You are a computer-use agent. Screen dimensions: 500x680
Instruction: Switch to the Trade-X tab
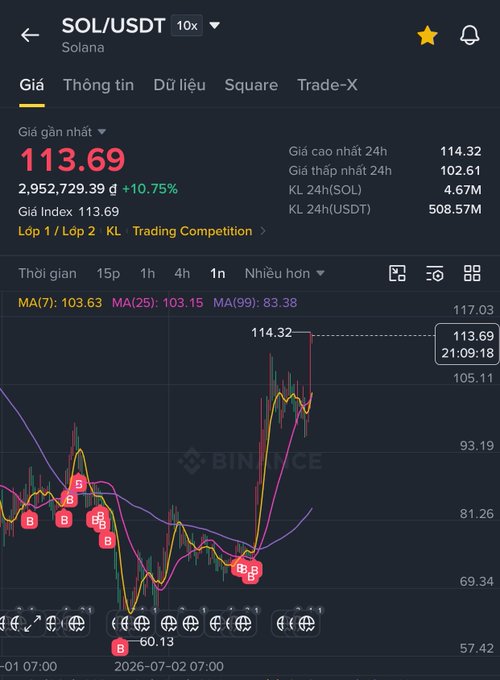pos(327,85)
